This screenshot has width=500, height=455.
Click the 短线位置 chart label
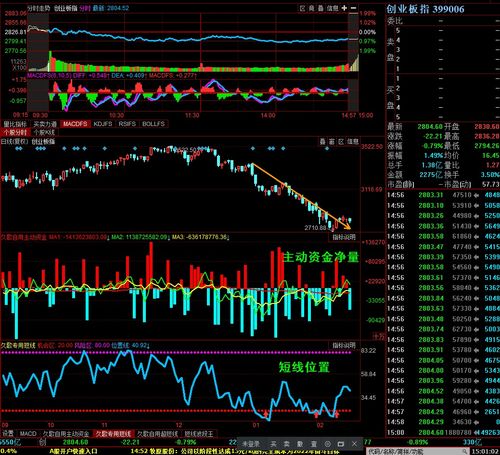(304, 367)
